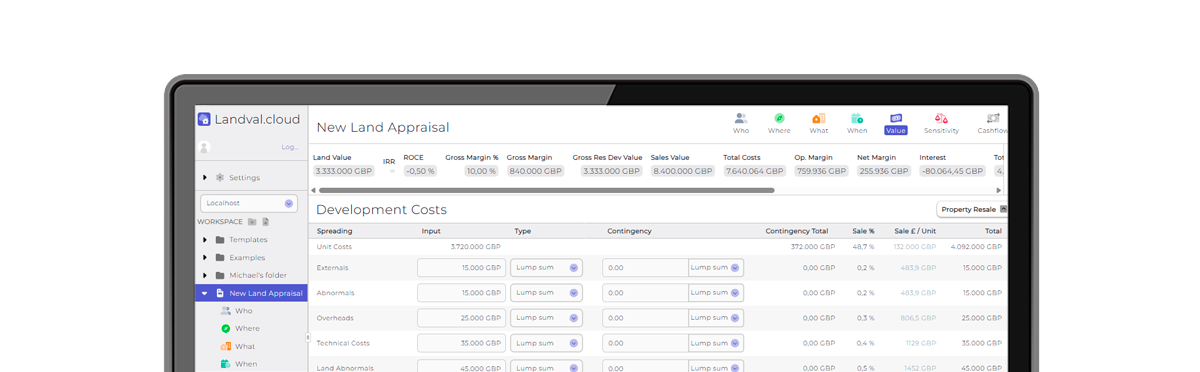Collapse the New Land Appraisal node
Screen dimensions: 1200x372
click(x=205, y=293)
